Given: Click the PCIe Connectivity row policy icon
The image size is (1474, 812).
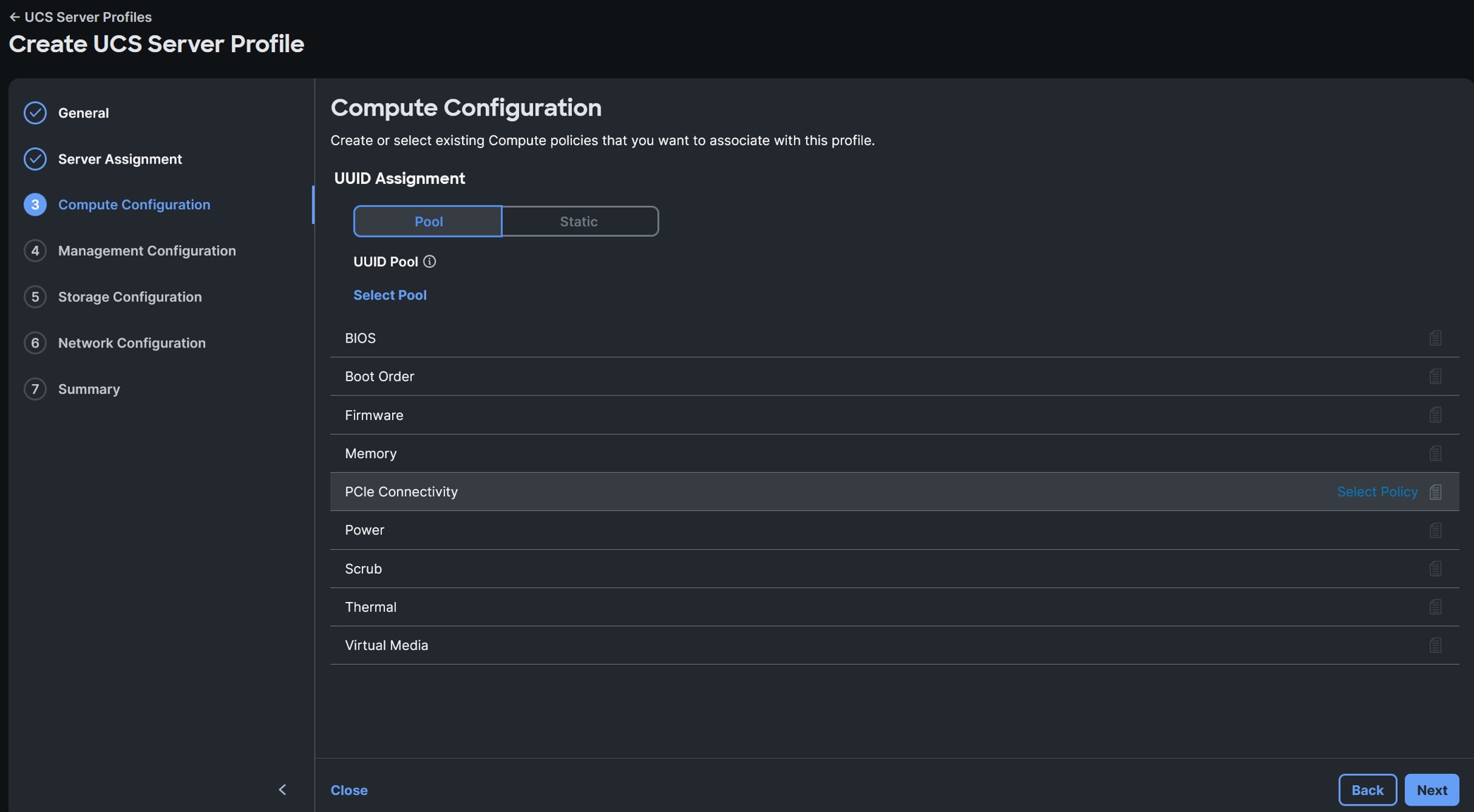Looking at the screenshot, I should [1435, 492].
